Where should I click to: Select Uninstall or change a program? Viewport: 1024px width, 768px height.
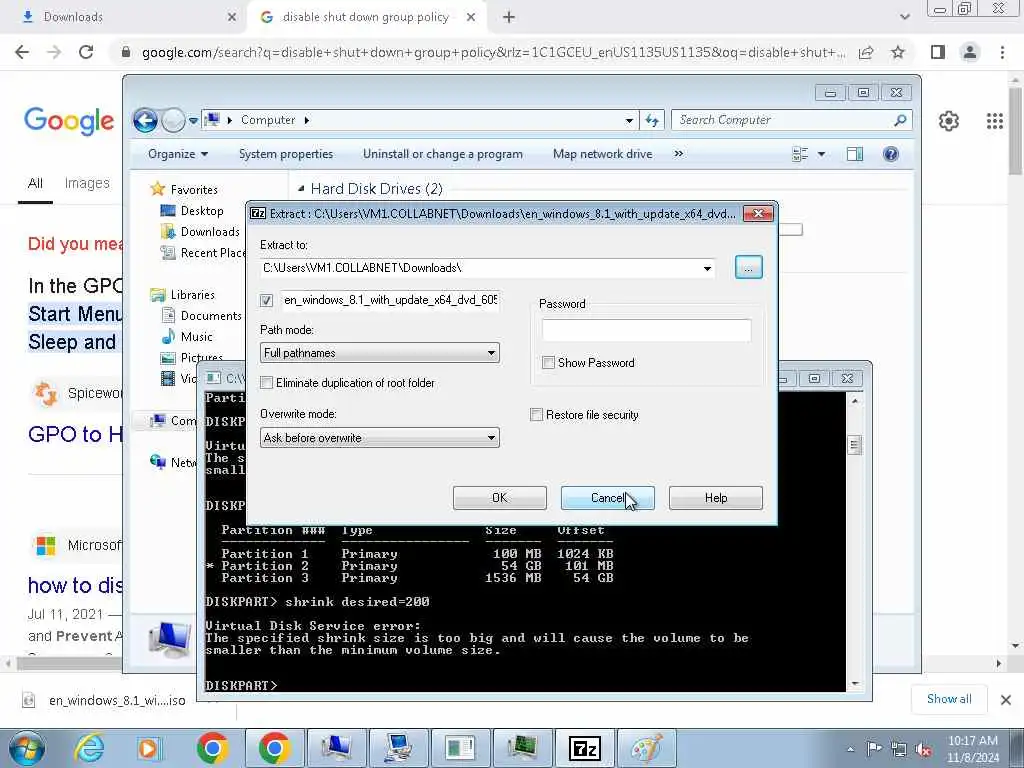coord(443,154)
